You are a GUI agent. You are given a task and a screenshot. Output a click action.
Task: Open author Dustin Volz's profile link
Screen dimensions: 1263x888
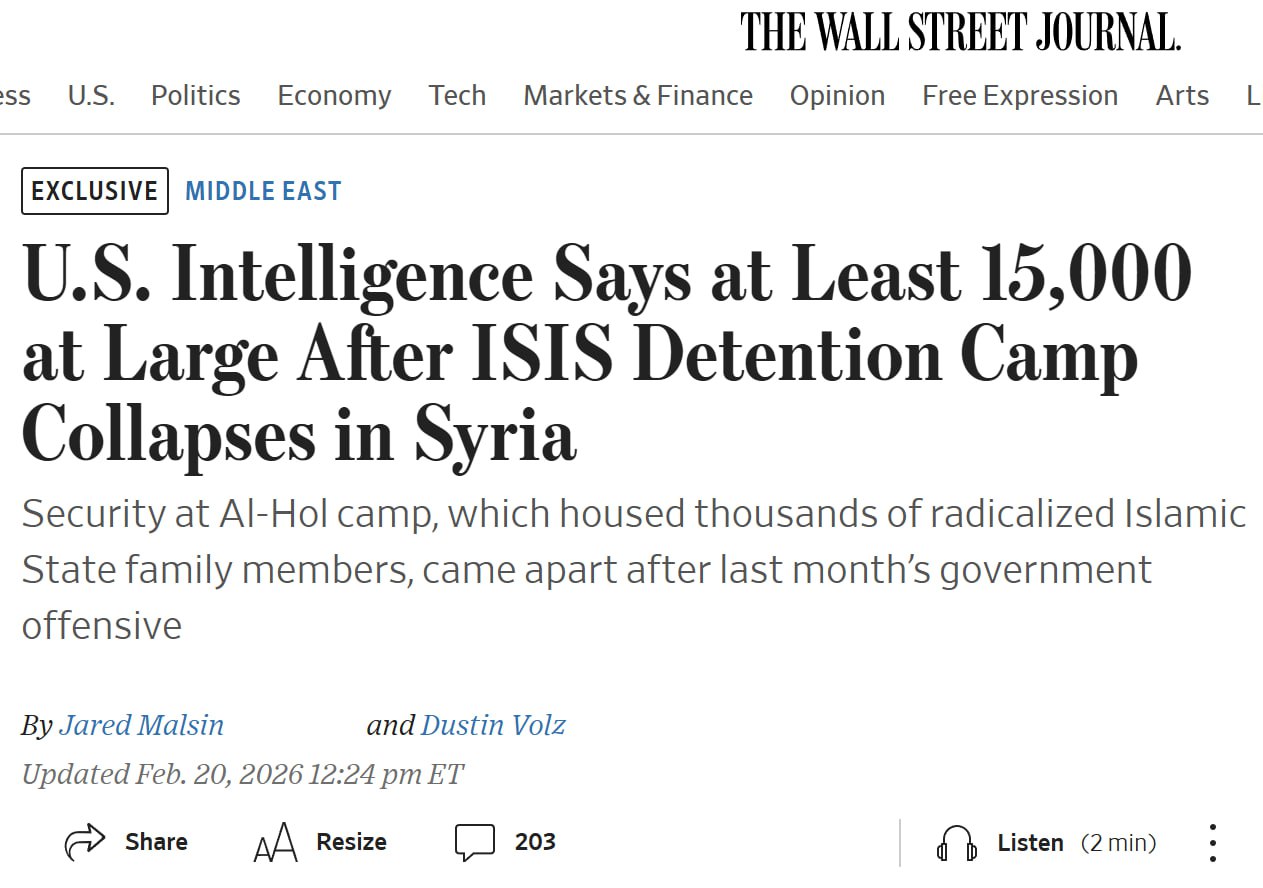(493, 725)
